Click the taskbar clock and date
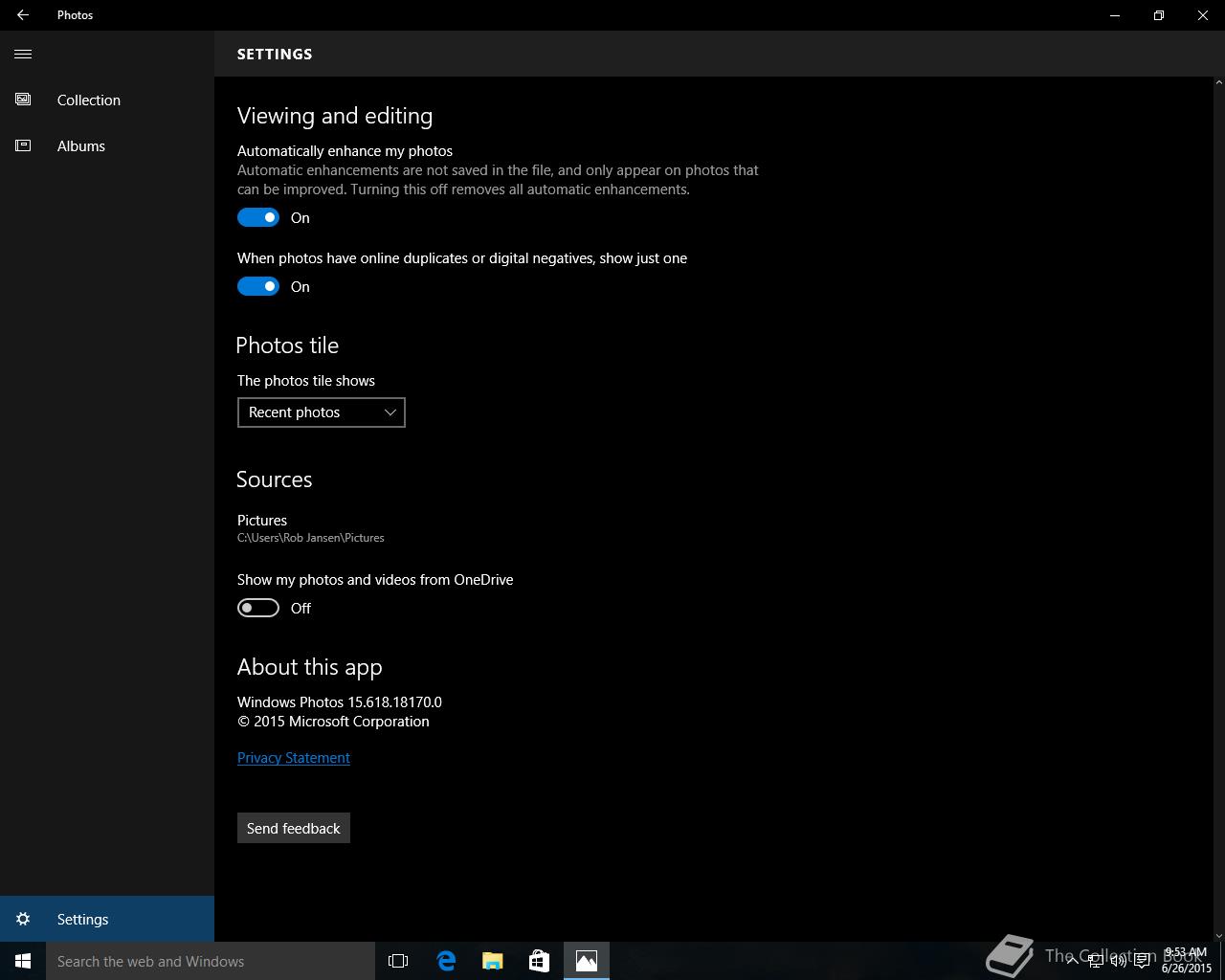This screenshot has width=1225, height=980. (x=1187, y=961)
